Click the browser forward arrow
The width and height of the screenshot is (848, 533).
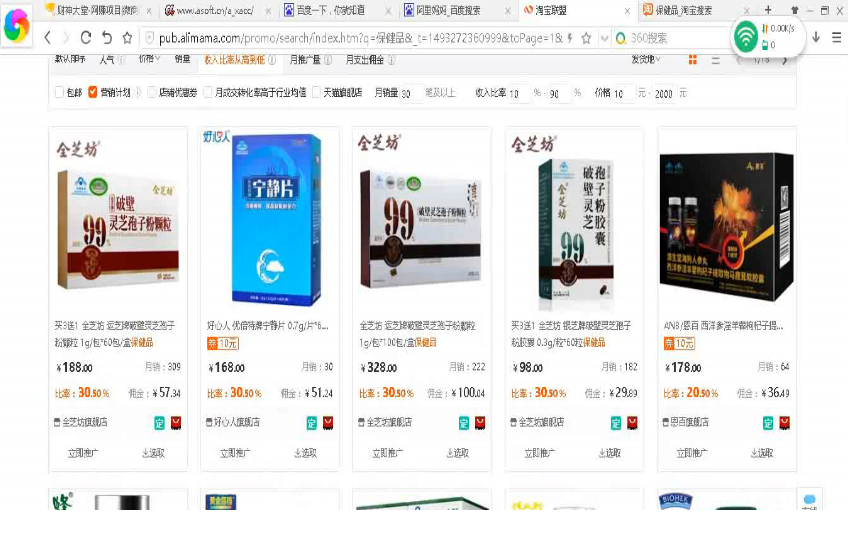click(66, 37)
